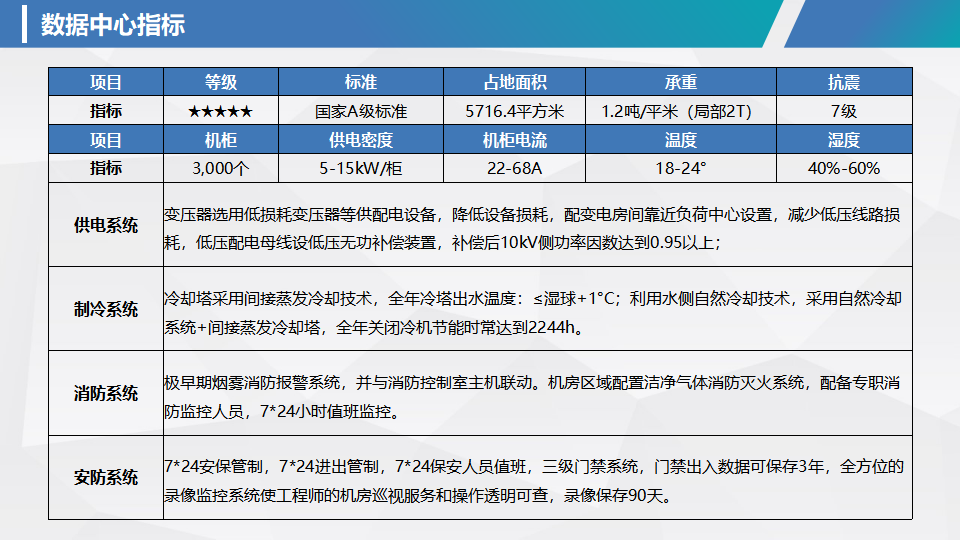The width and height of the screenshot is (960, 540).
Task: Select the 承重 header cell
Action: click(x=680, y=83)
